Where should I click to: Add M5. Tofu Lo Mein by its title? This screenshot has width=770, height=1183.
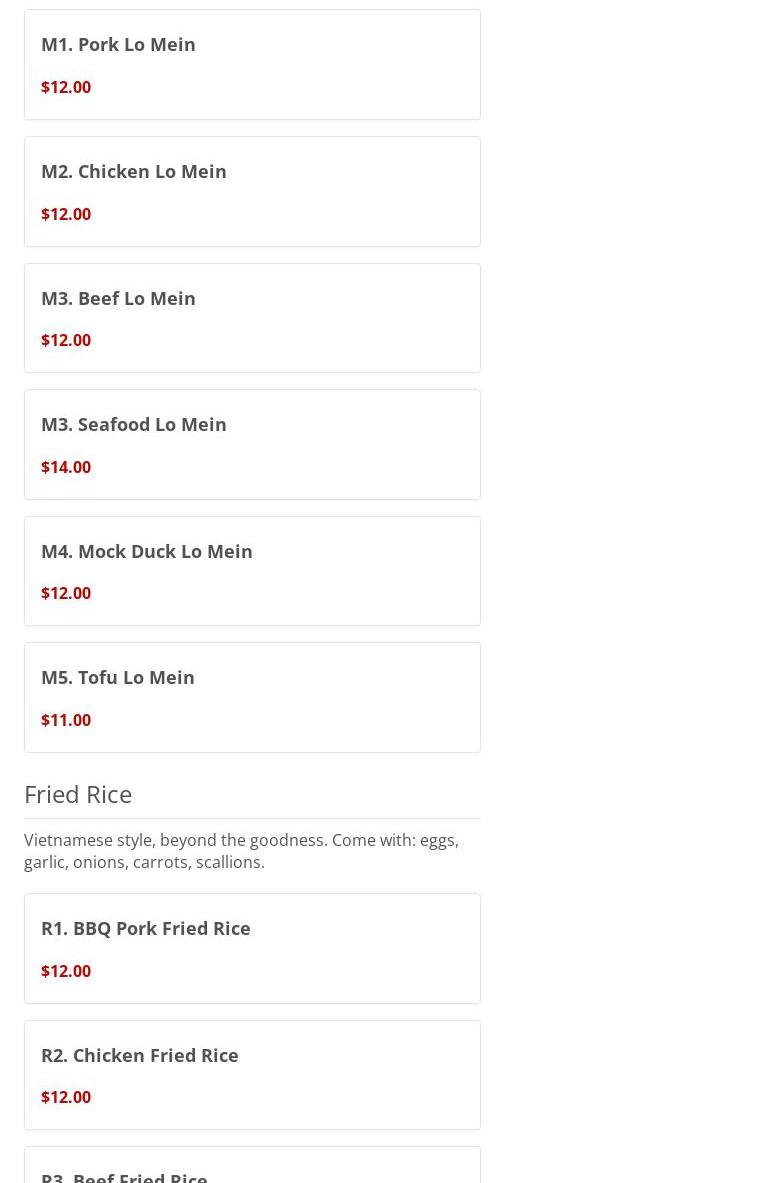click(x=117, y=677)
